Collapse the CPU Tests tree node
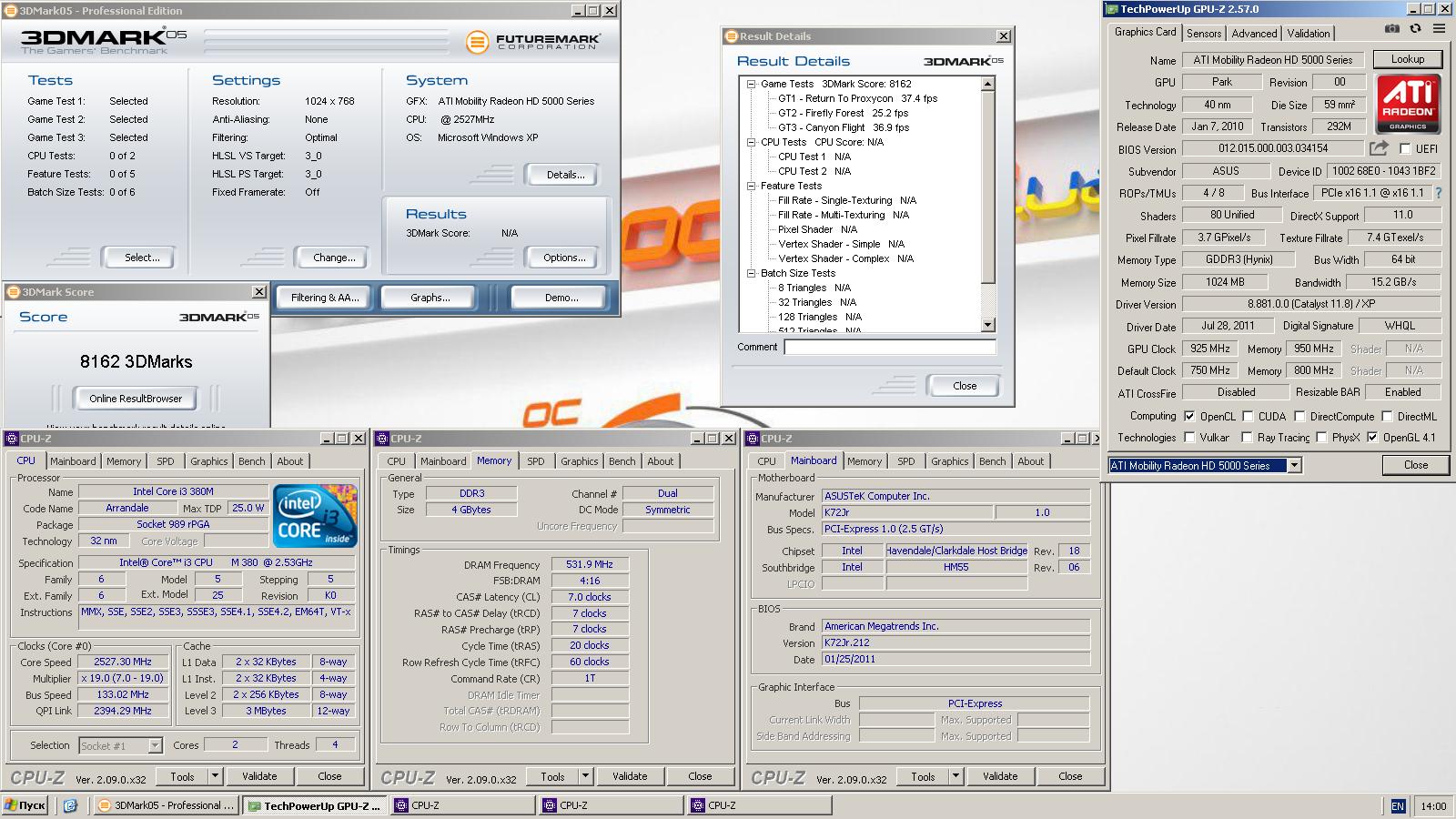The width and height of the screenshot is (1456, 819). [751, 142]
